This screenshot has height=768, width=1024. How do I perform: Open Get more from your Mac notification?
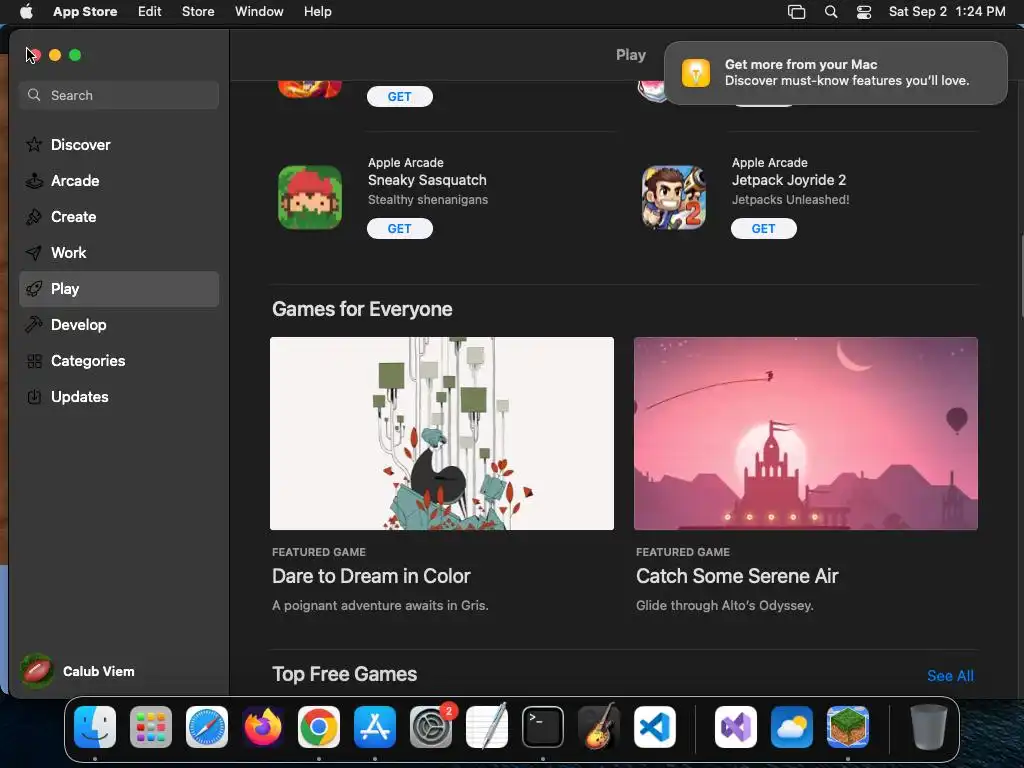tap(835, 73)
